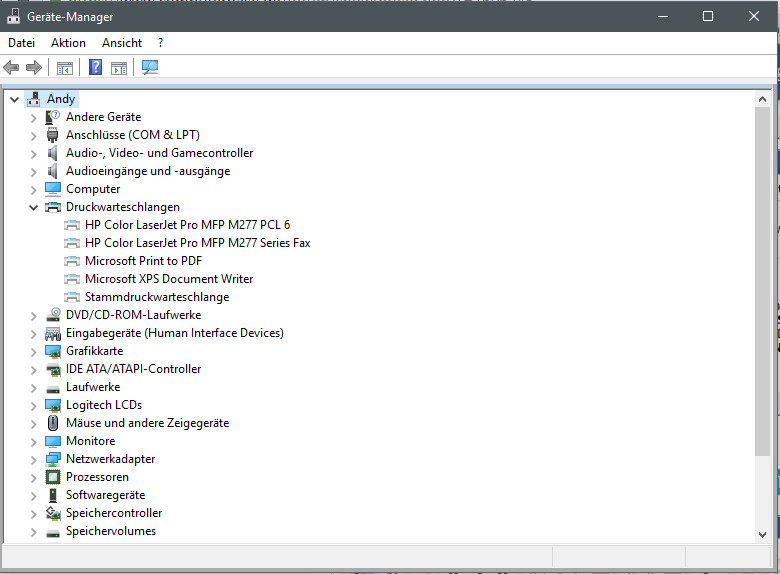Select Microsoft XPS Document Writer entry
The image size is (780, 574).
[x=169, y=279]
